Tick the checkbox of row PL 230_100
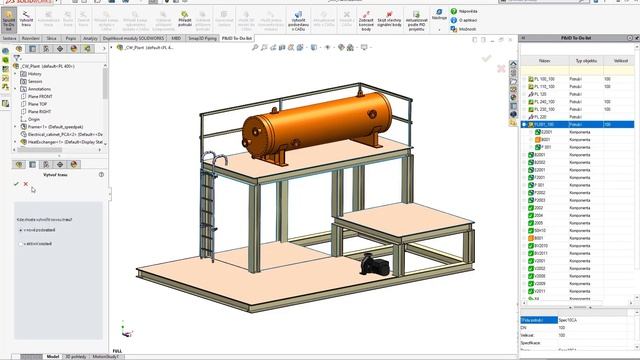The width and height of the screenshot is (640, 360). [x=524, y=109]
